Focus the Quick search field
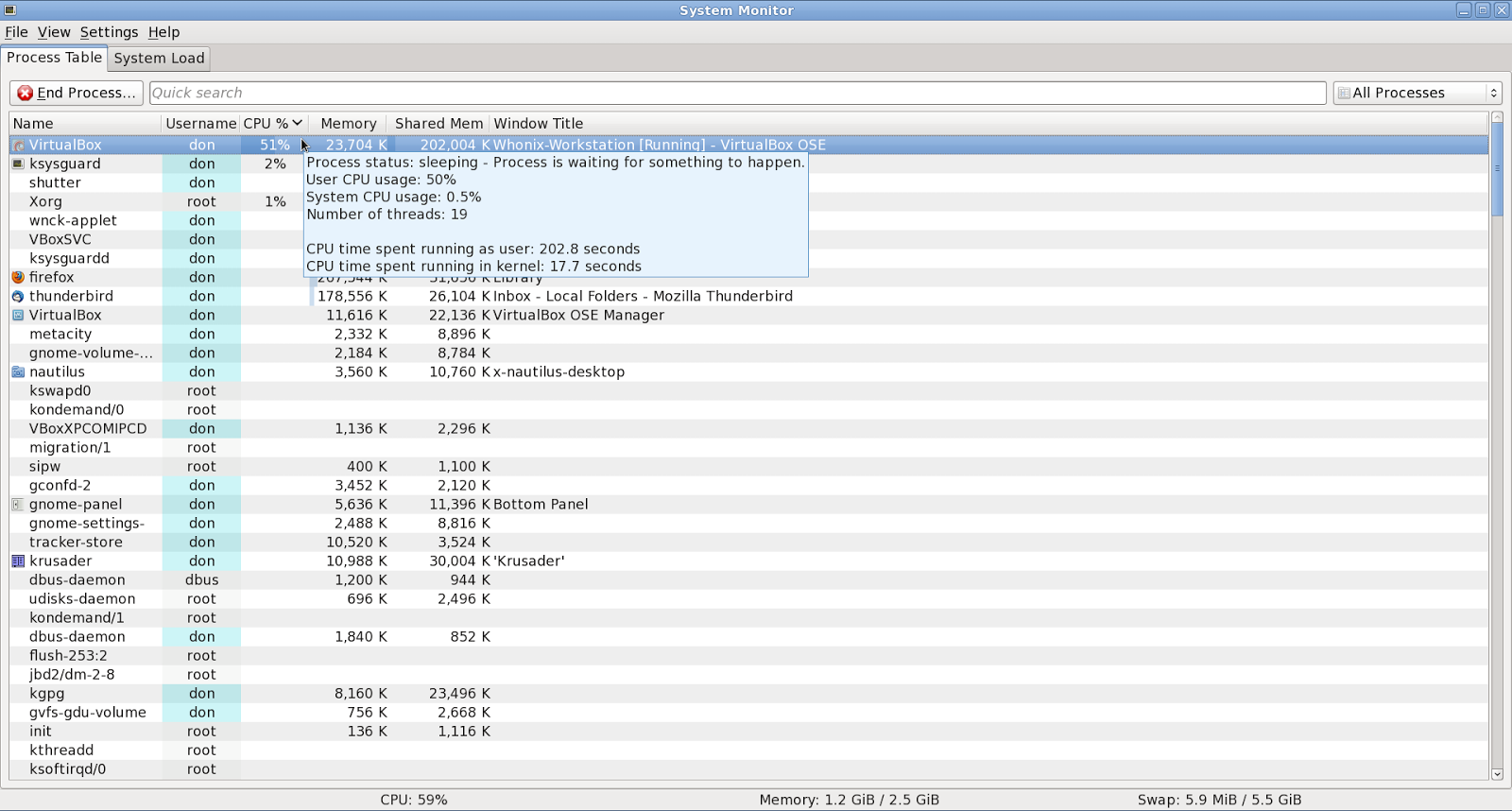The height and width of the screenshot is (811, 1512). click(737, 93)
